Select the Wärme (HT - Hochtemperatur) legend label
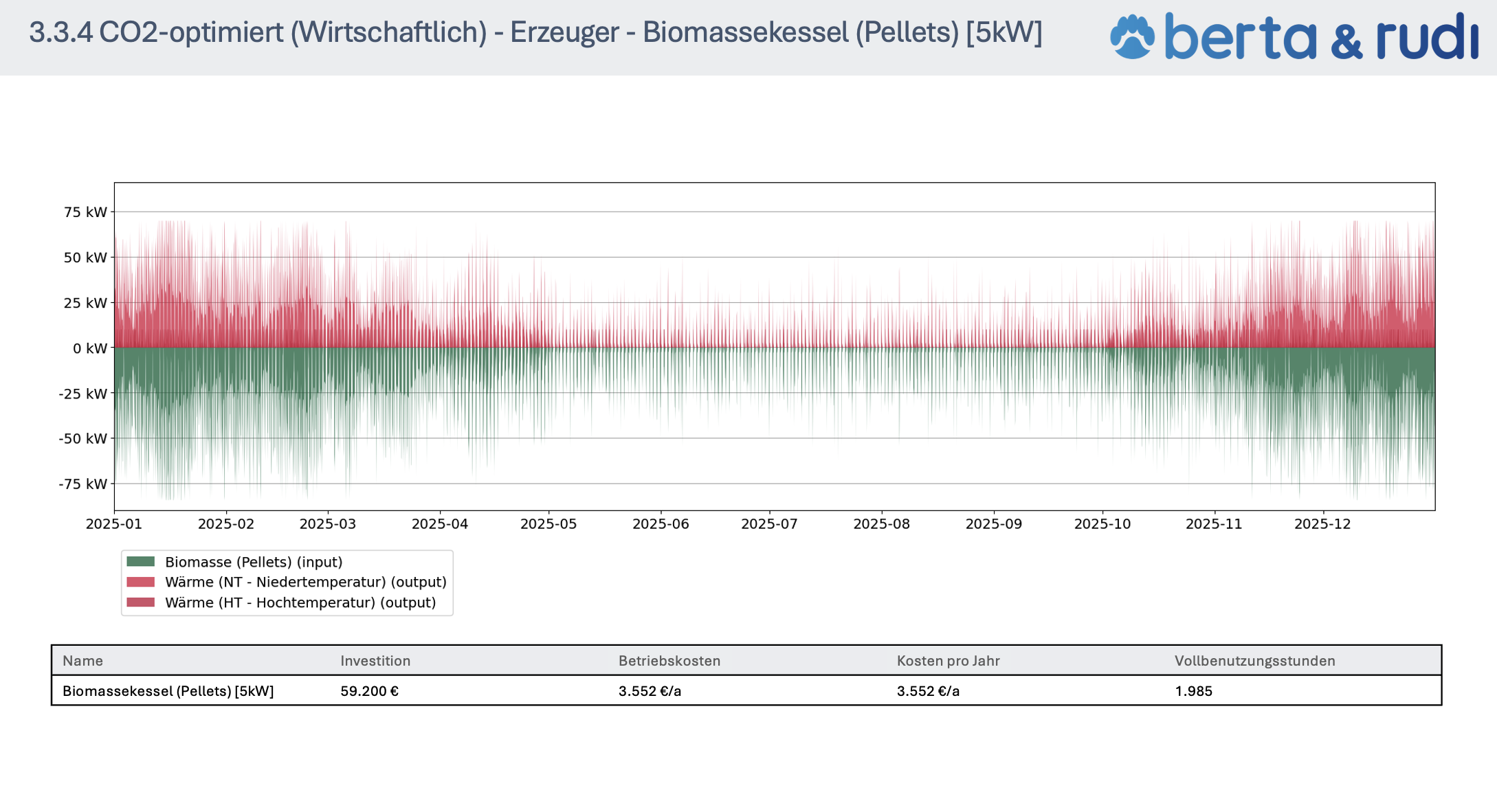The height and width of the screenshot is (812, 1497). [x=300, y=602]
